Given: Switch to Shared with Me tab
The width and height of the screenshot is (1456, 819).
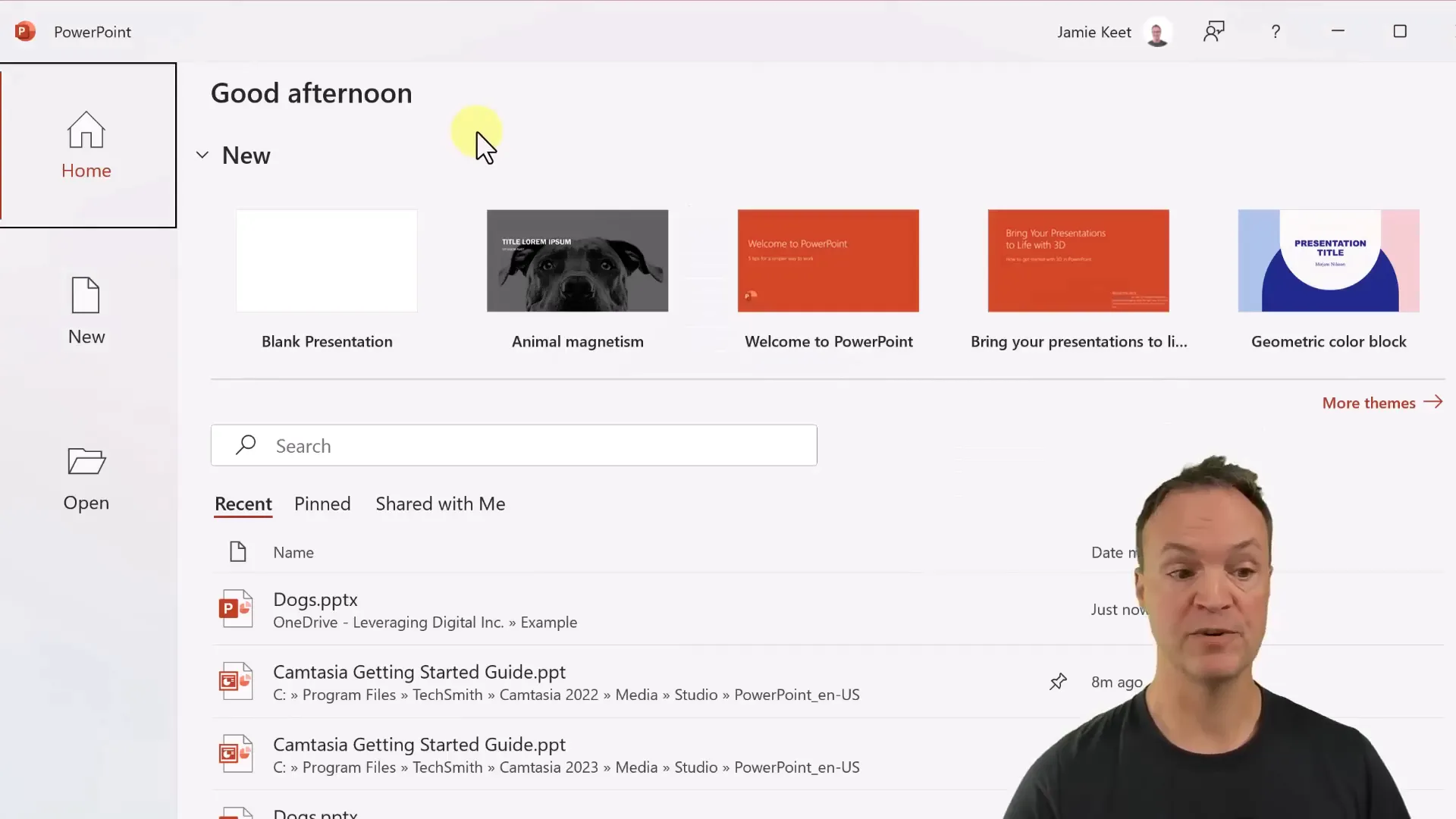Looking at the screenshot, I should click(441, 504).
